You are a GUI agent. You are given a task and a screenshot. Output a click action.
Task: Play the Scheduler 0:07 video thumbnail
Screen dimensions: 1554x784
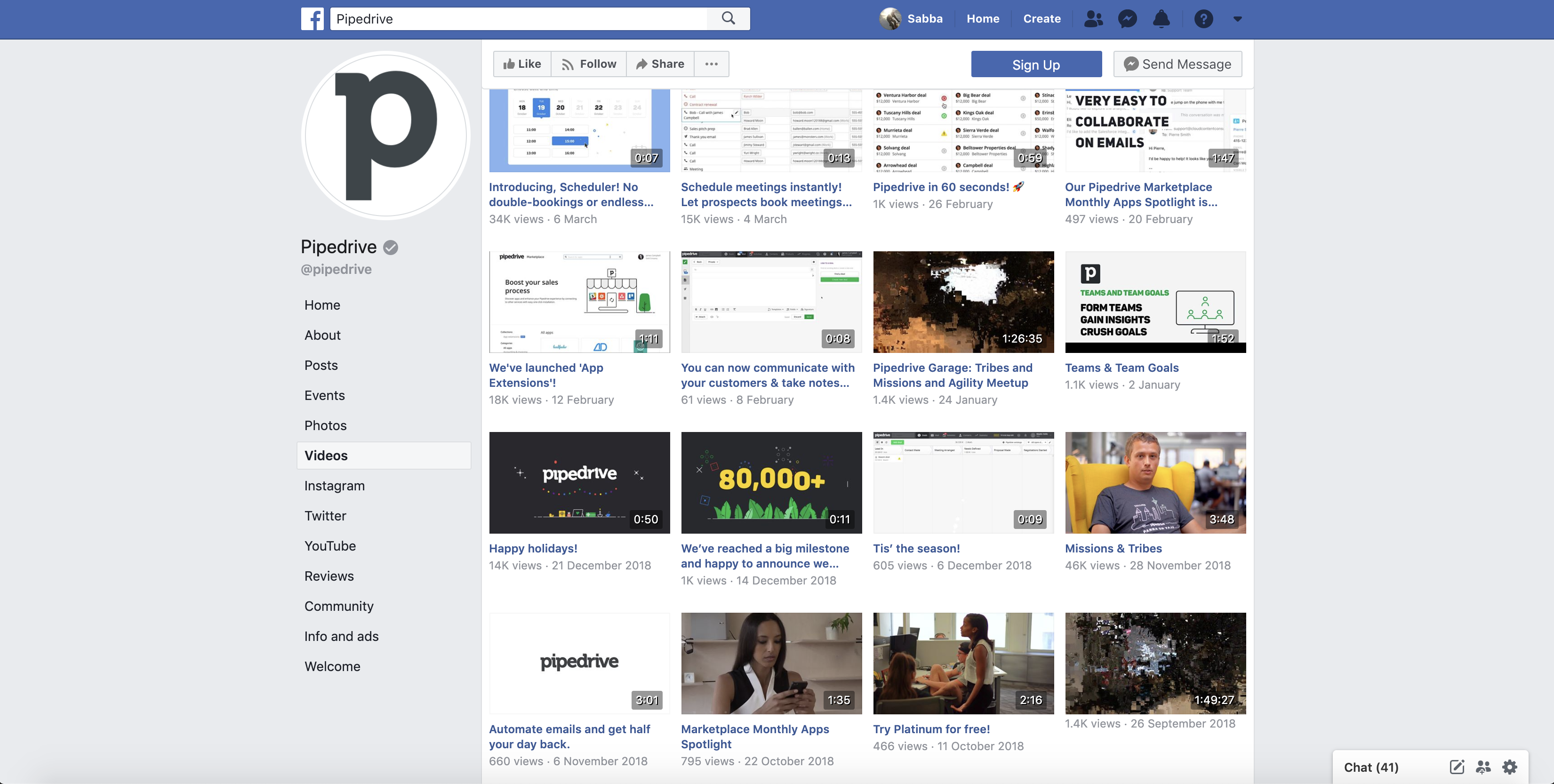[579, 130]
